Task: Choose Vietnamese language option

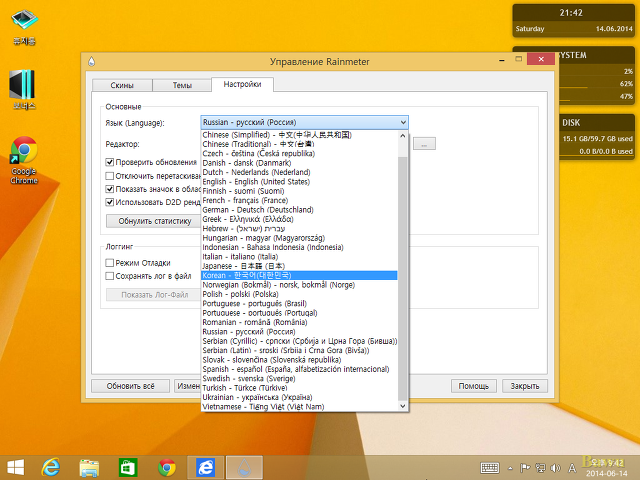Action: click(299, 407)
